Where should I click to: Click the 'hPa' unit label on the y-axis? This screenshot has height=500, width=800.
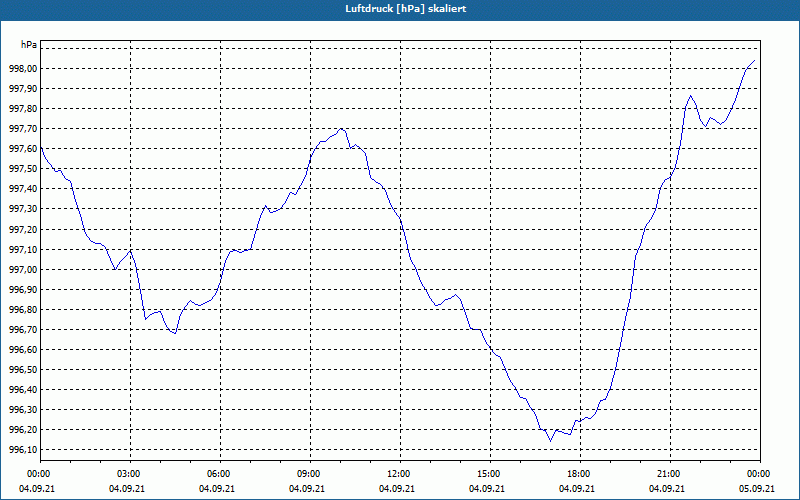click(x=28, y=45)
